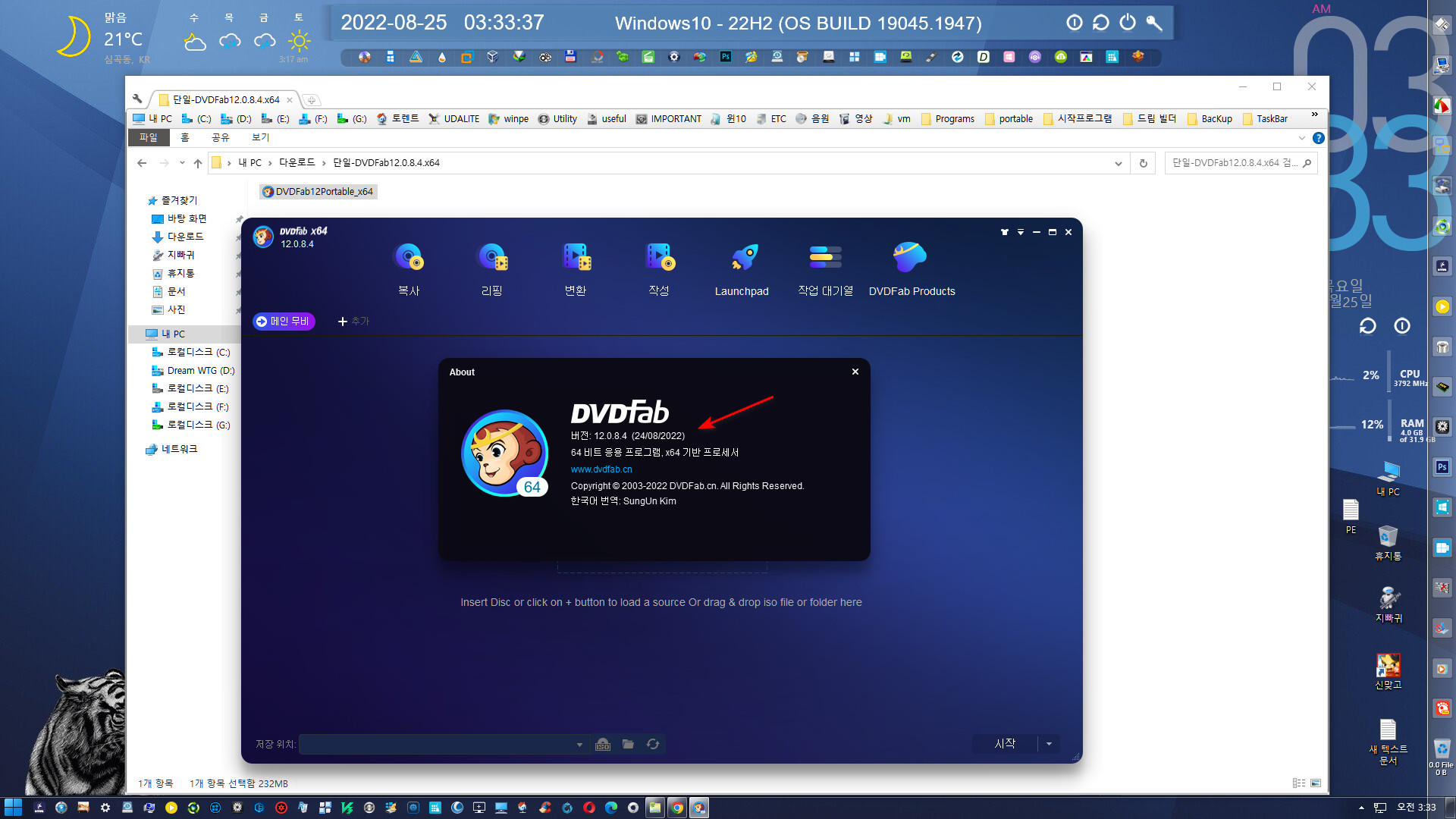Click the + 추가 add source button
This screenshot has width=1456, height=819.
click(x=353, y=322)
